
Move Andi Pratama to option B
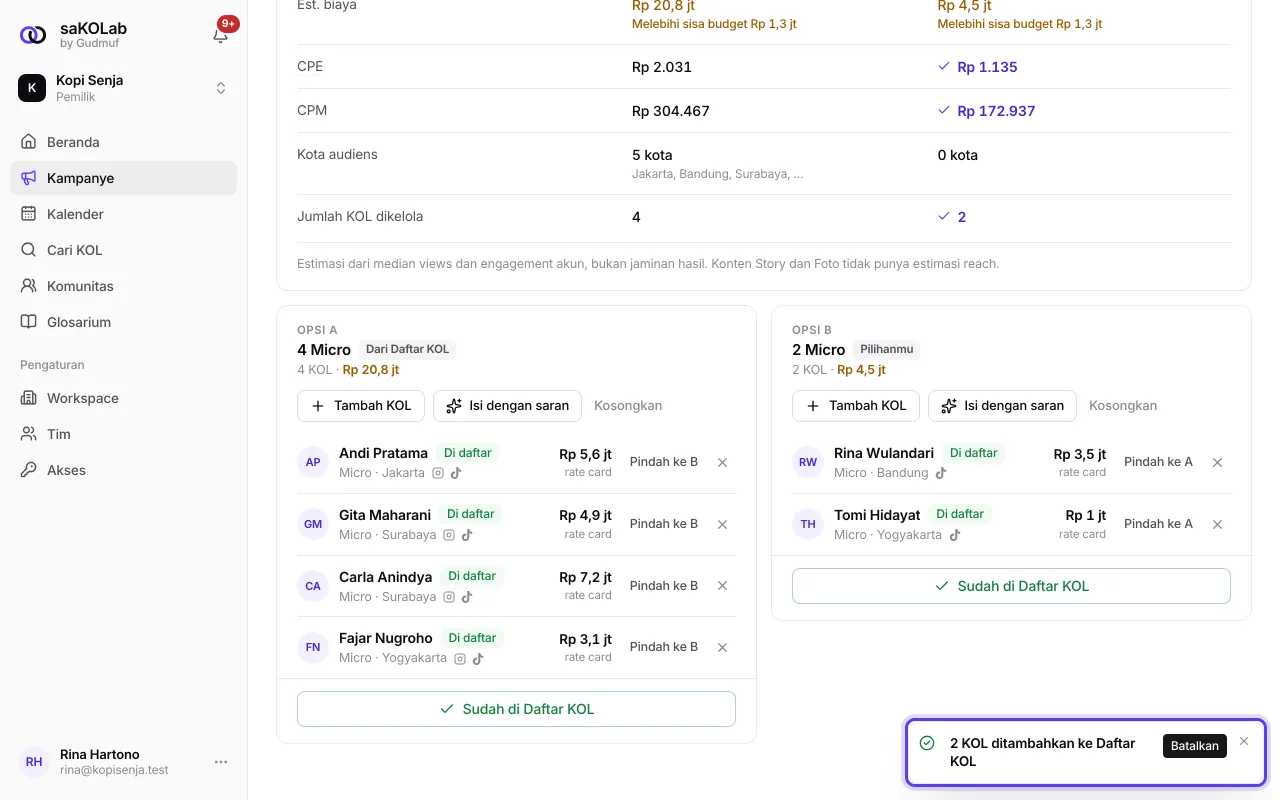pyautogui.click(x=664, y=462)
